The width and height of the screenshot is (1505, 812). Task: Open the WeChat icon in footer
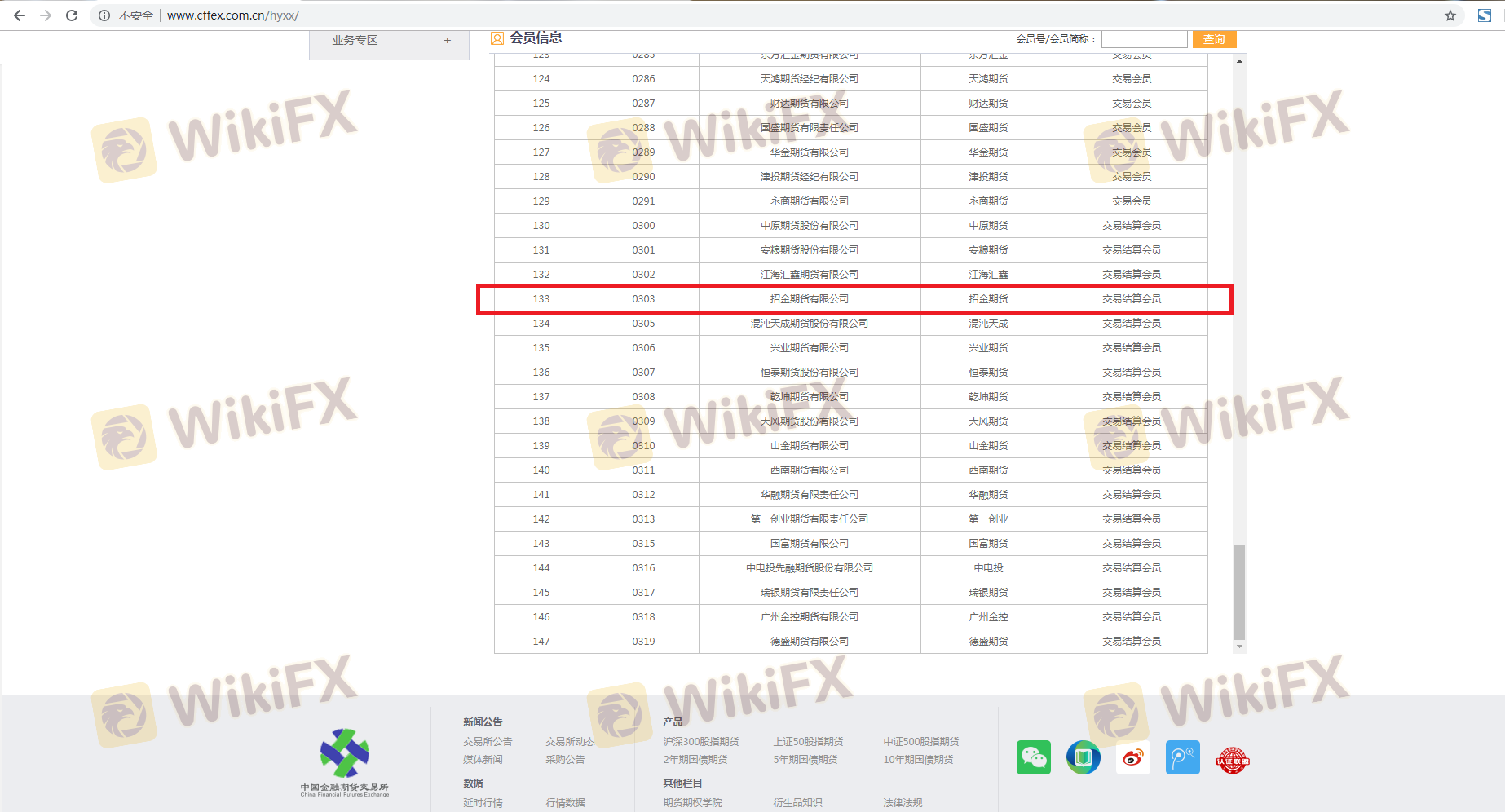point(1033,758)
